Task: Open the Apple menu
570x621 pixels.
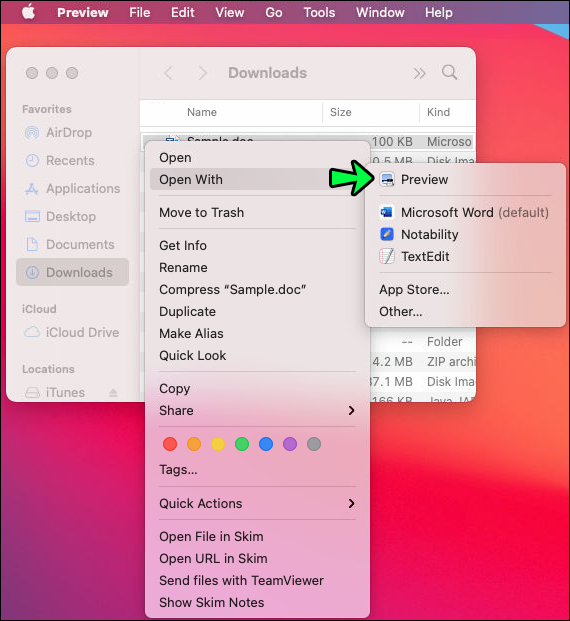Action: tap(28, 12)
